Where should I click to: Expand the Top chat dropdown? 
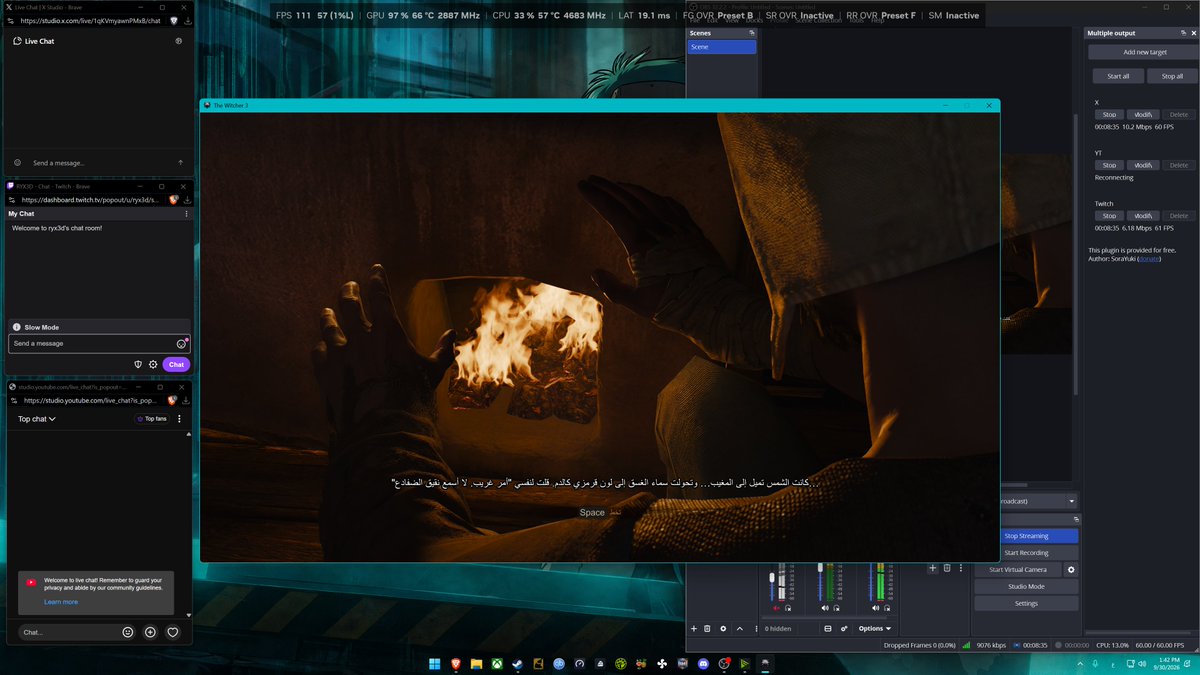[37, 419]
